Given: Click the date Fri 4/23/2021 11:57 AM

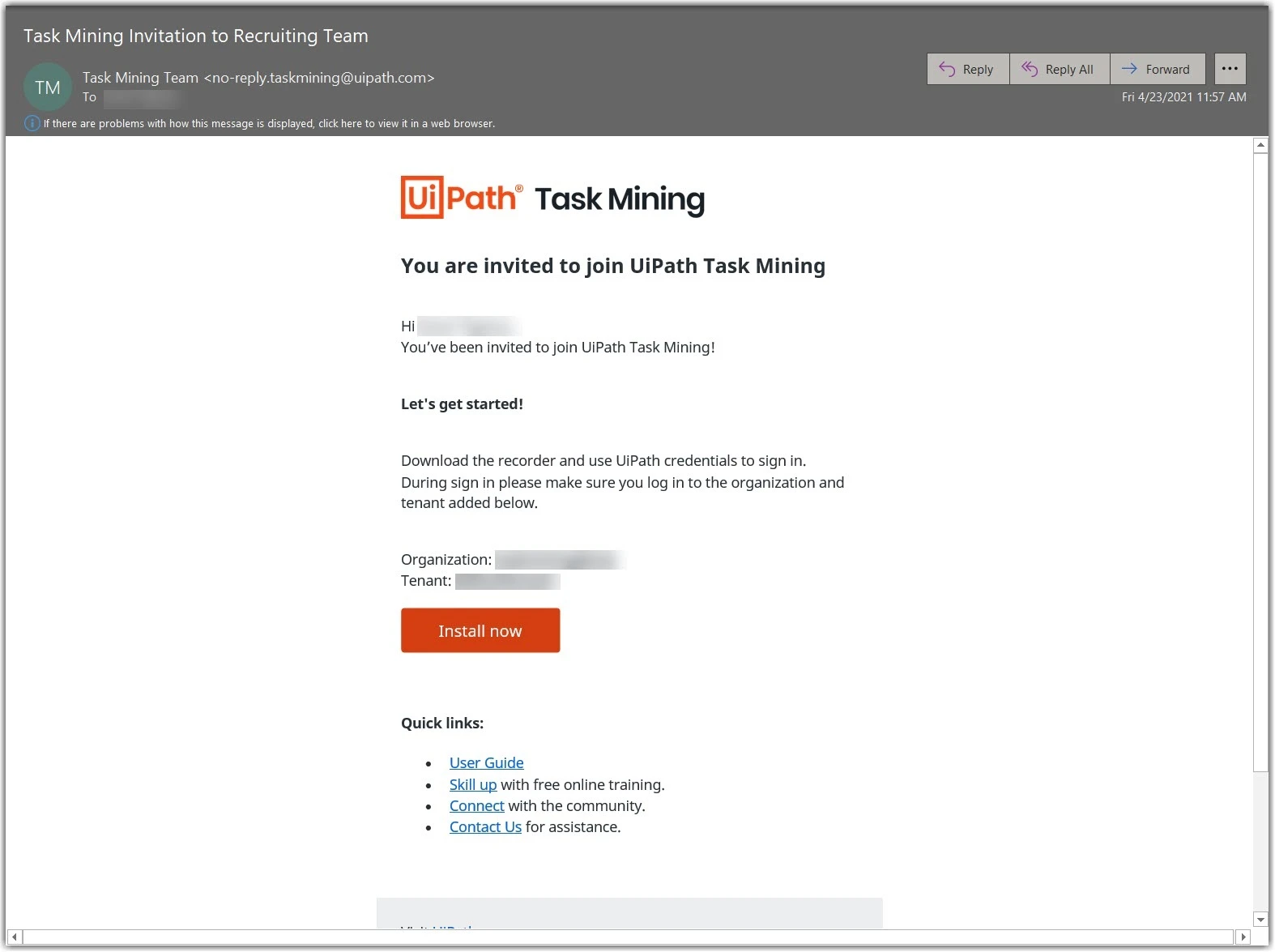Looking at the screenshot, I should 1183,97.
